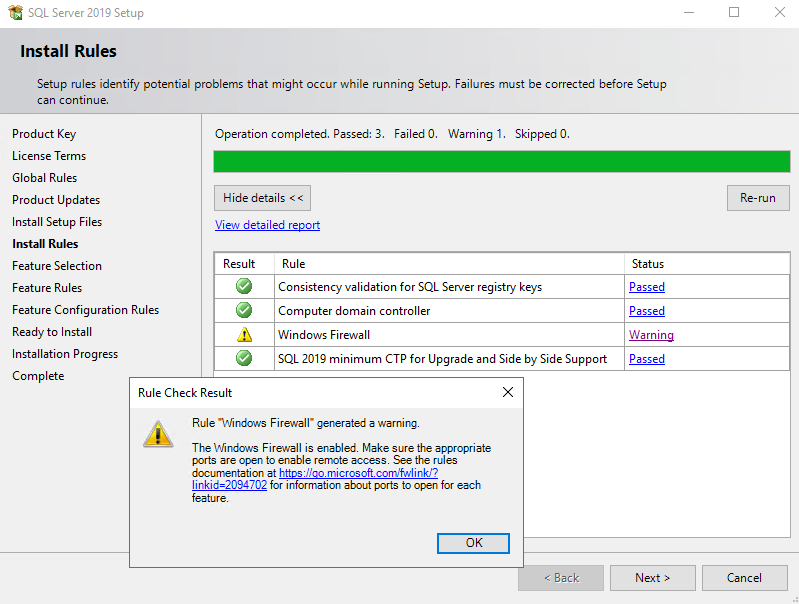Close the Rule Check Result dialog with X
This screenshot has height=604, width=799.
coord(508,392)
